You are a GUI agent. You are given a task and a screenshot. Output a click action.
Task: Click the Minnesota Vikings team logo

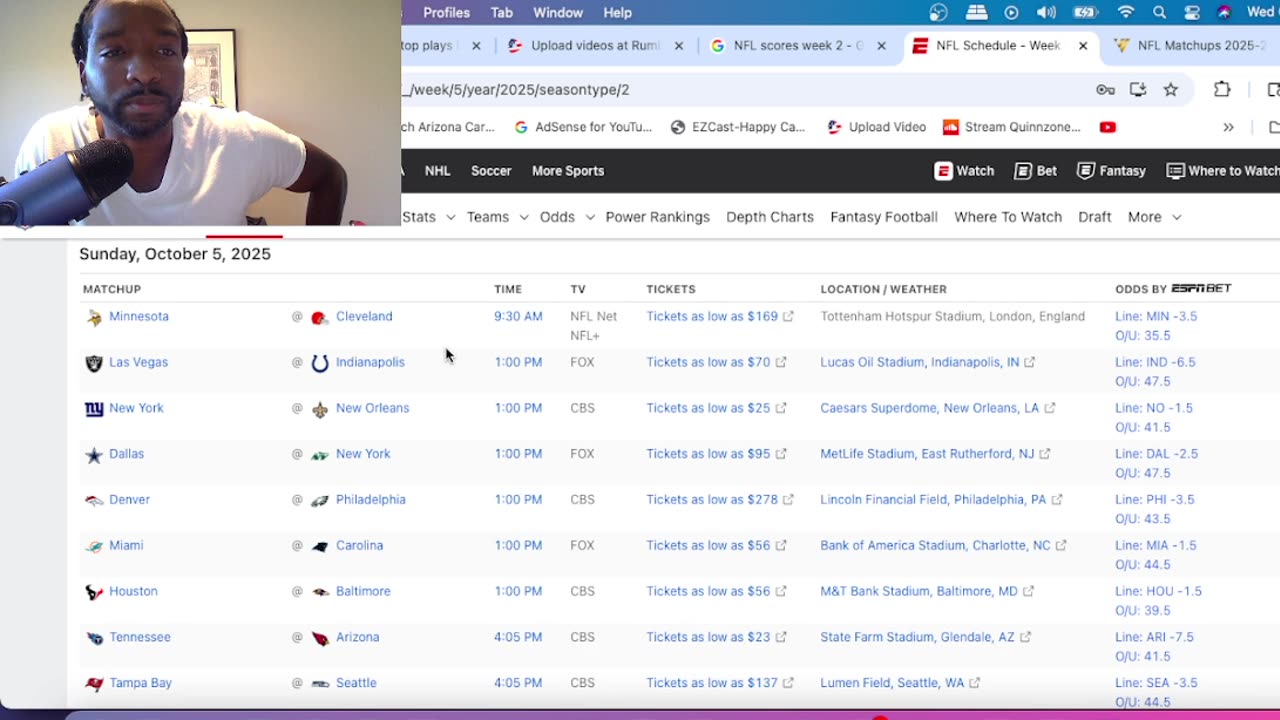[94, 317]
